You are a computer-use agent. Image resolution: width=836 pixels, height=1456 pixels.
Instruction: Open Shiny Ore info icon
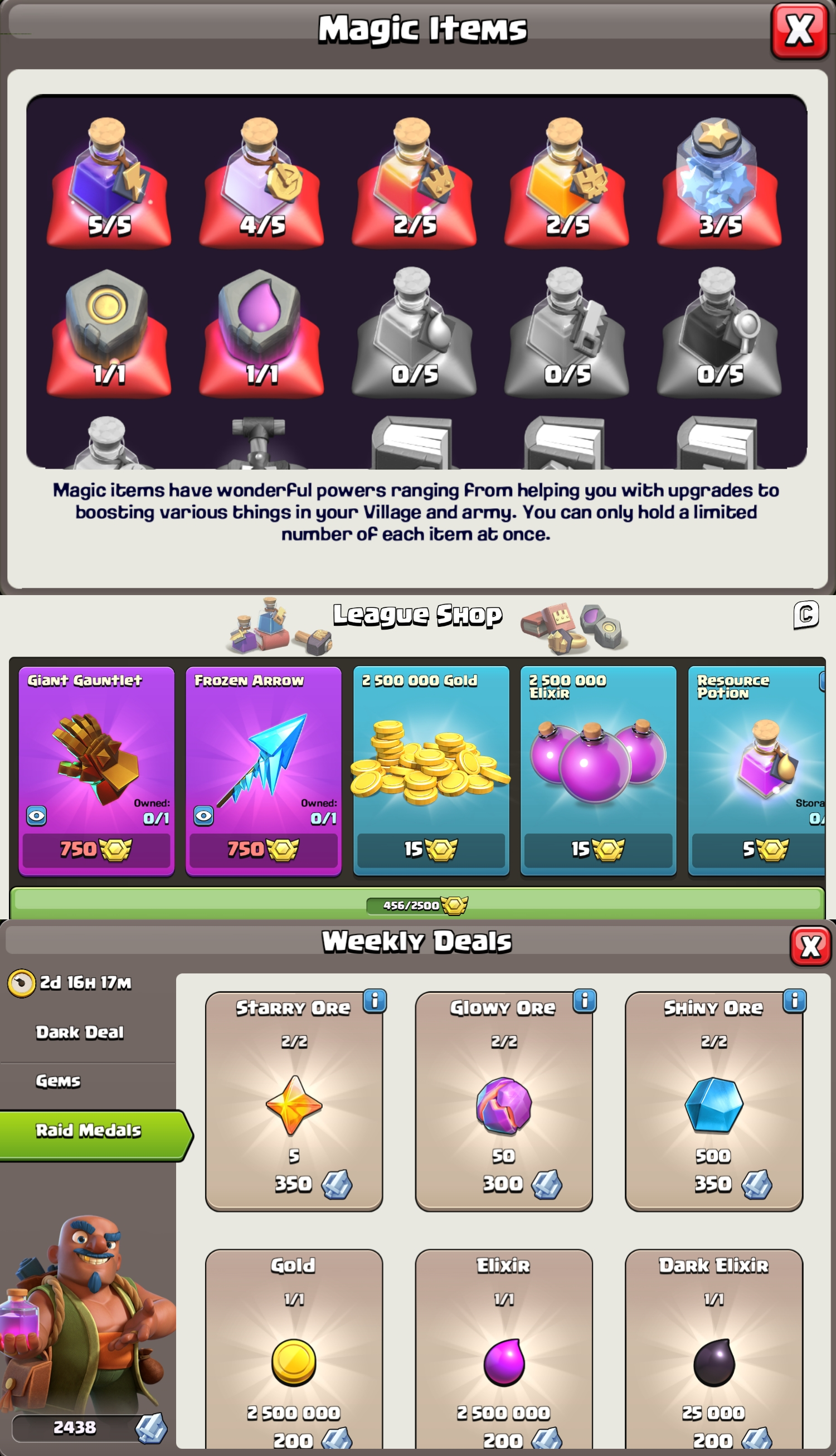(x=795, y=1001)
